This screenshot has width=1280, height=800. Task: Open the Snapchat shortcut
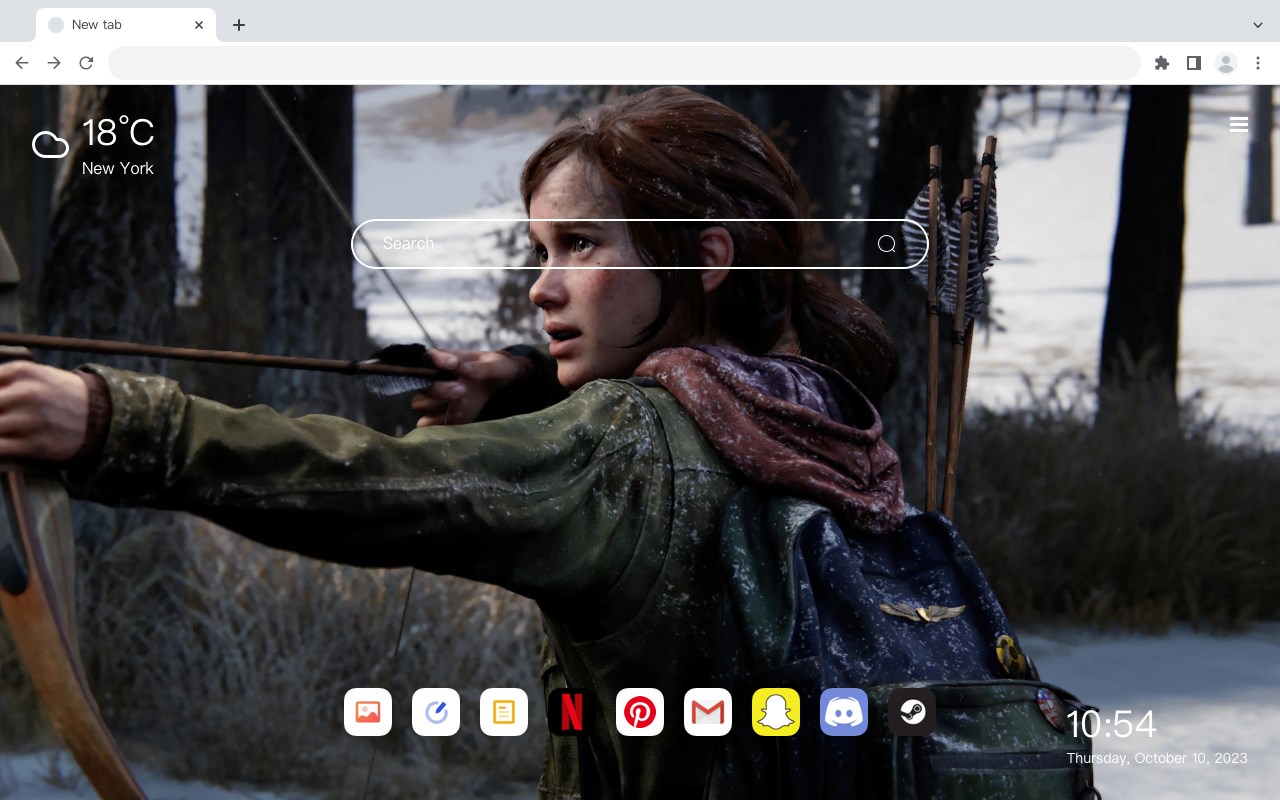point(776,712)
